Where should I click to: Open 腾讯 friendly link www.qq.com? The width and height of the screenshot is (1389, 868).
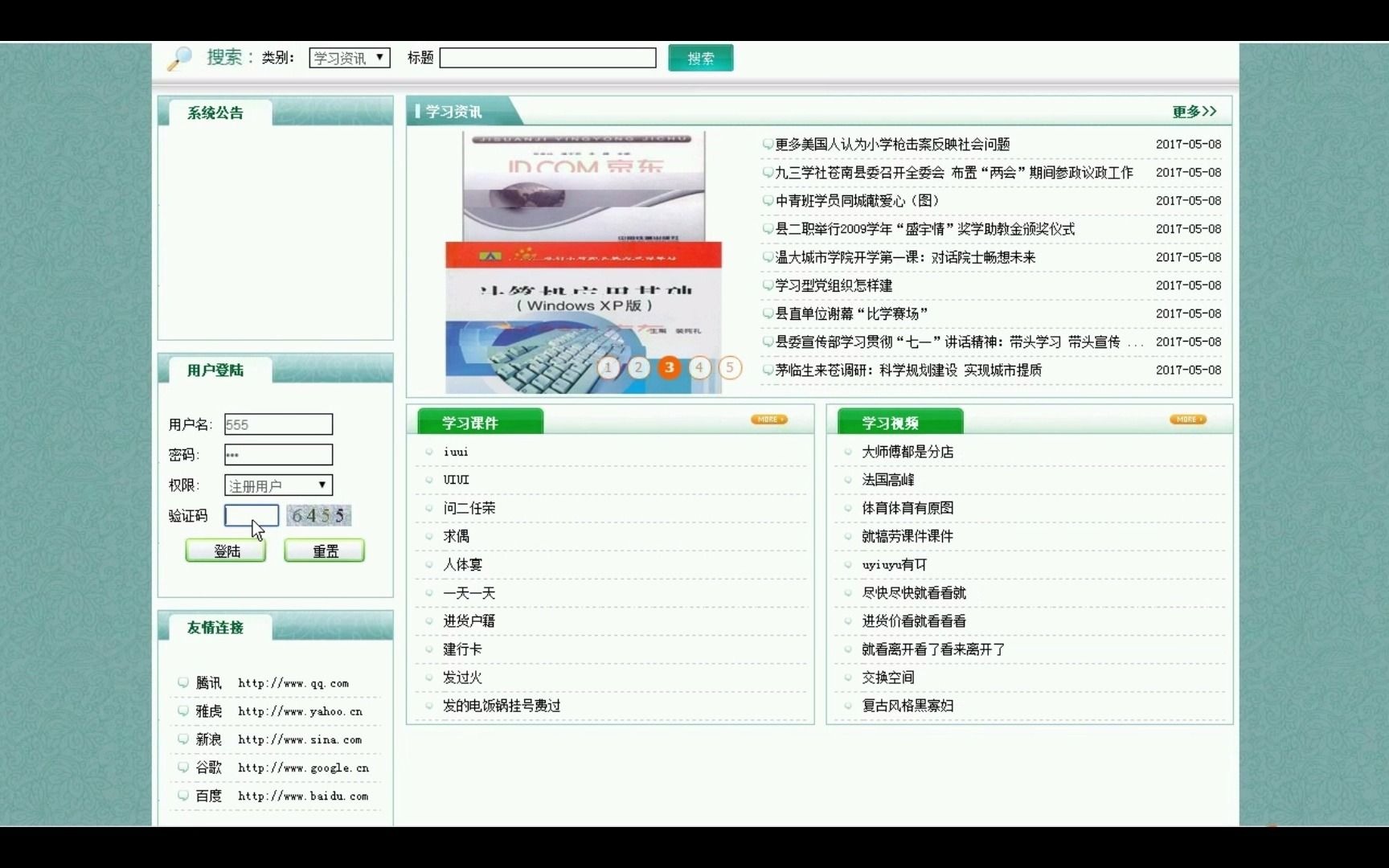point(273,683)
